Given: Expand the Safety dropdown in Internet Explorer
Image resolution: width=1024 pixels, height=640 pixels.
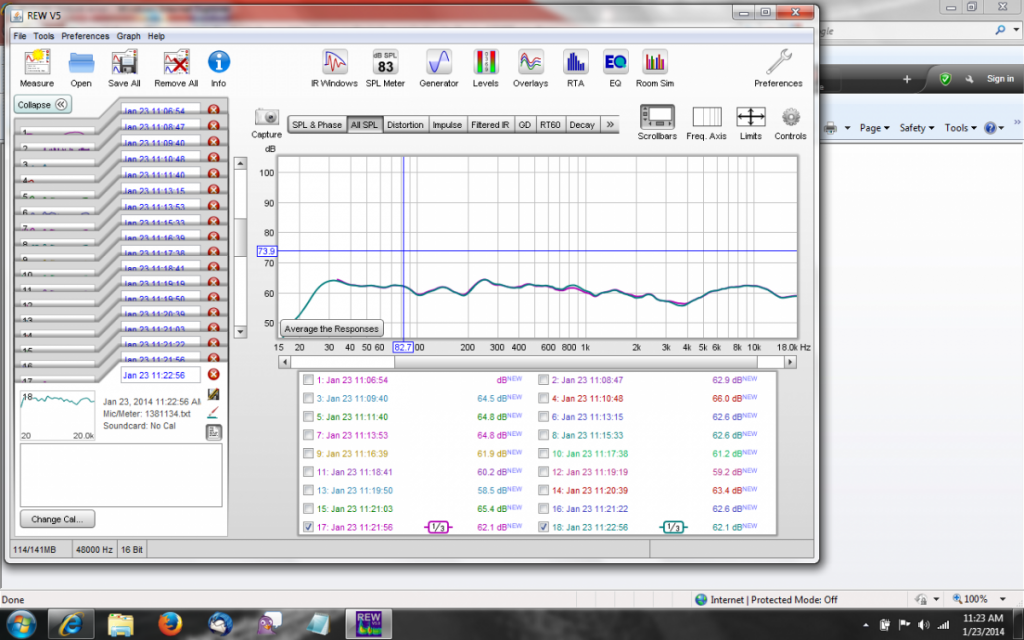Looking at the screenshot, I should coord(917,128).
